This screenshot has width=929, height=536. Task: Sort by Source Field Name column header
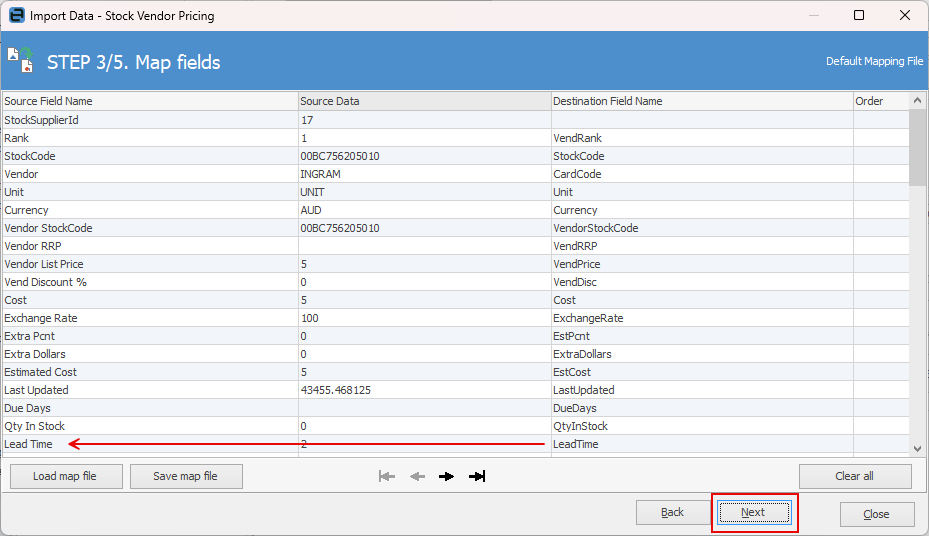(x=150, y=101)
